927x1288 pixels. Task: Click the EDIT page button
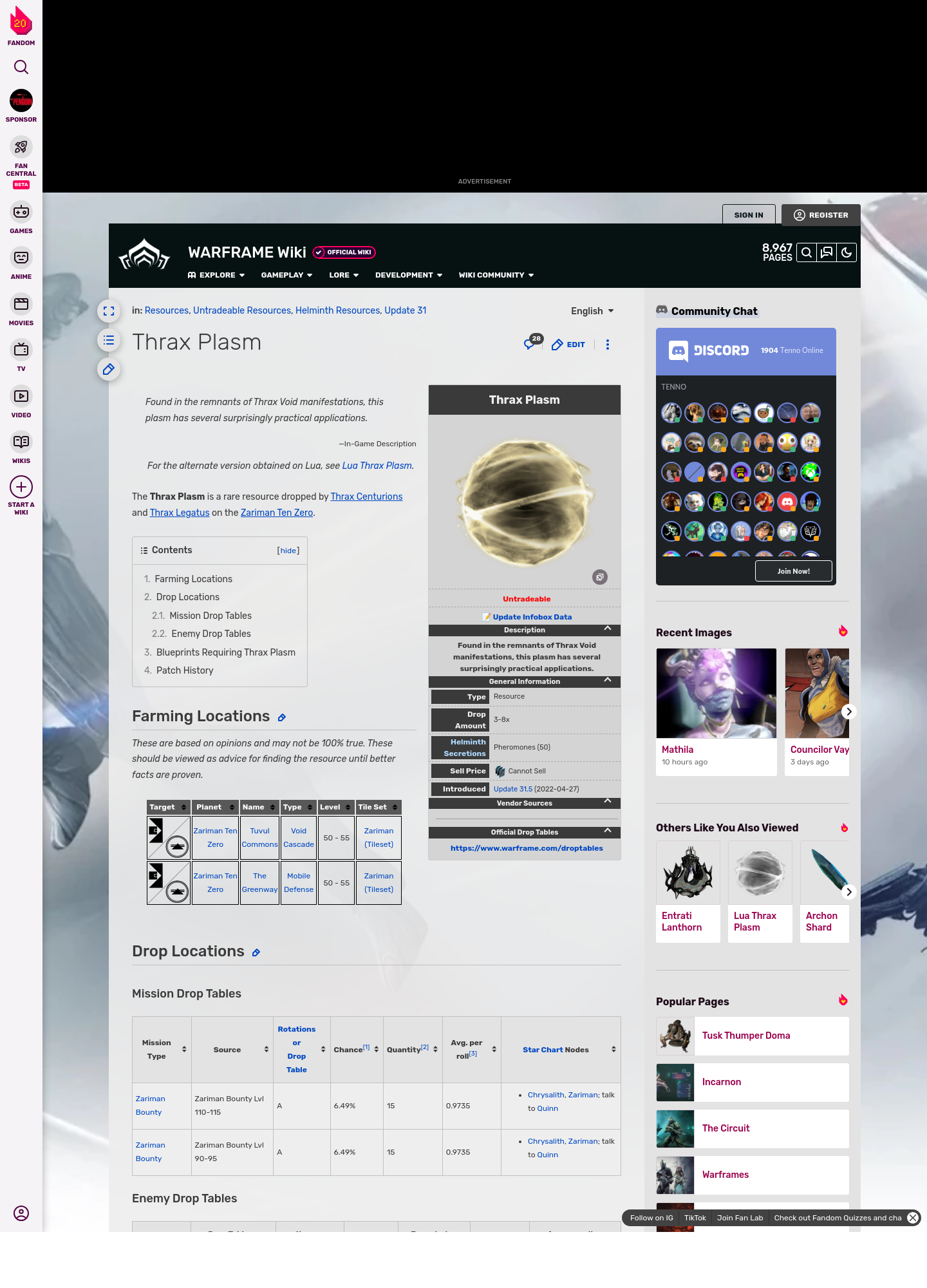pyautogui.click(x=568, y=345)
